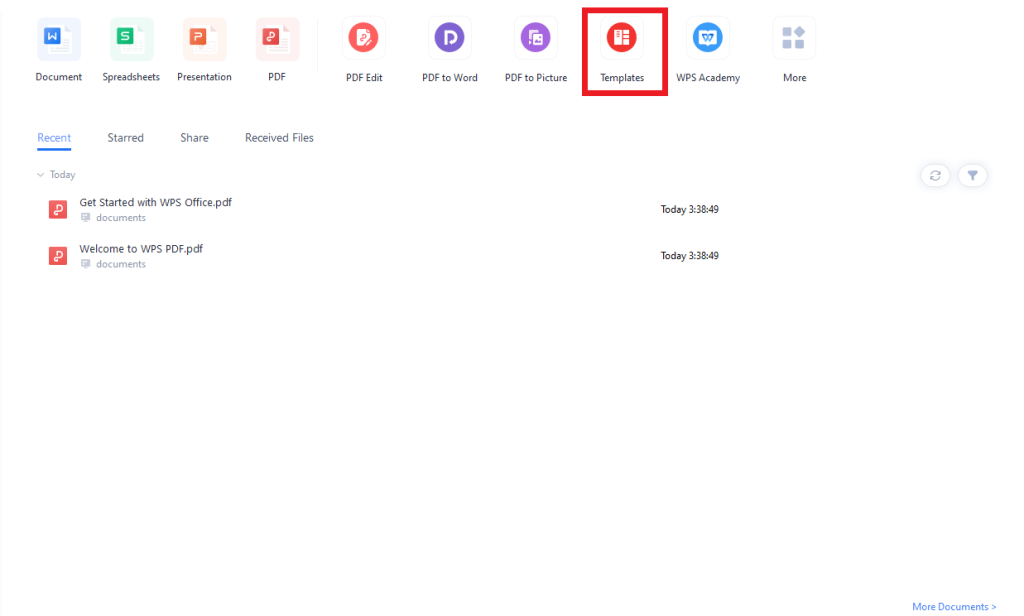Open Welcome to WPS PDF.pdf
The width and height of the screenshot is (1024, 616).
(141, 249)
